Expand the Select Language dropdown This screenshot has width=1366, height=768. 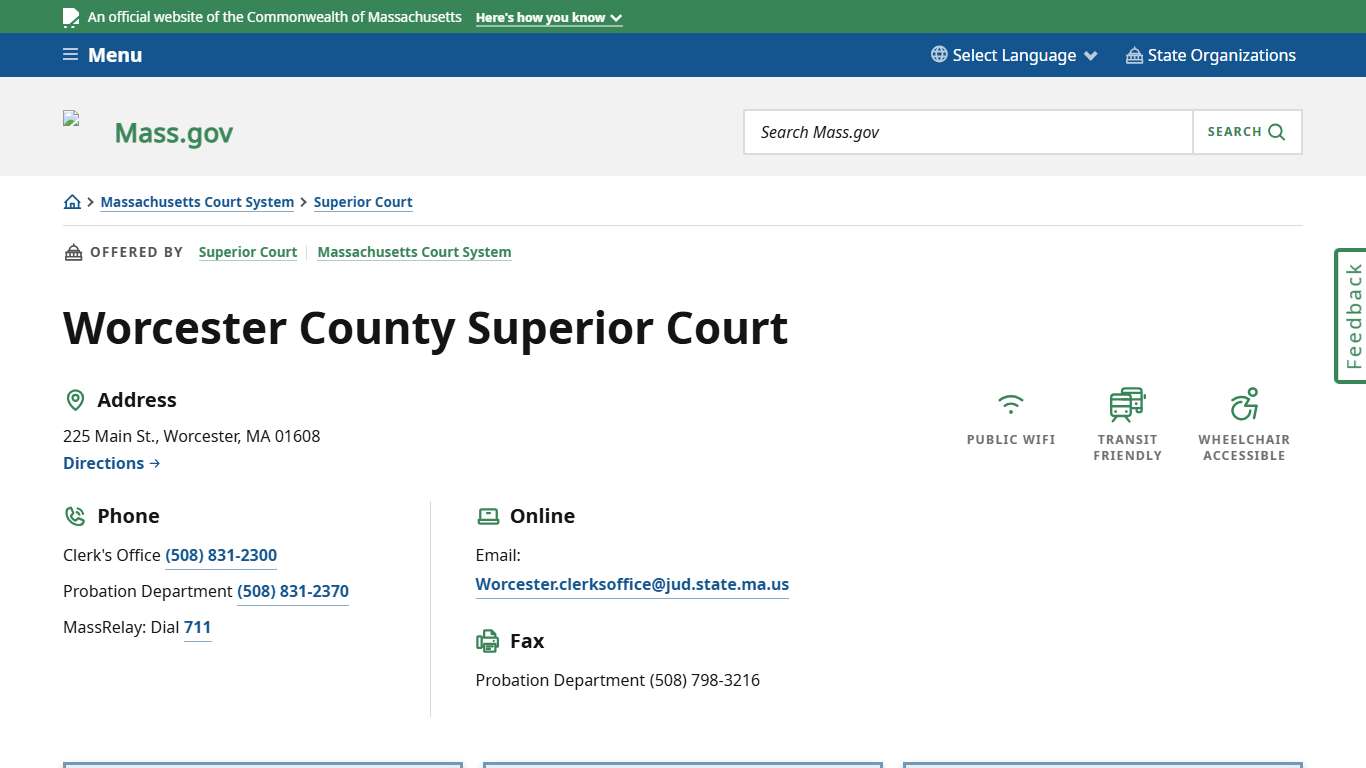(1013, 55)
